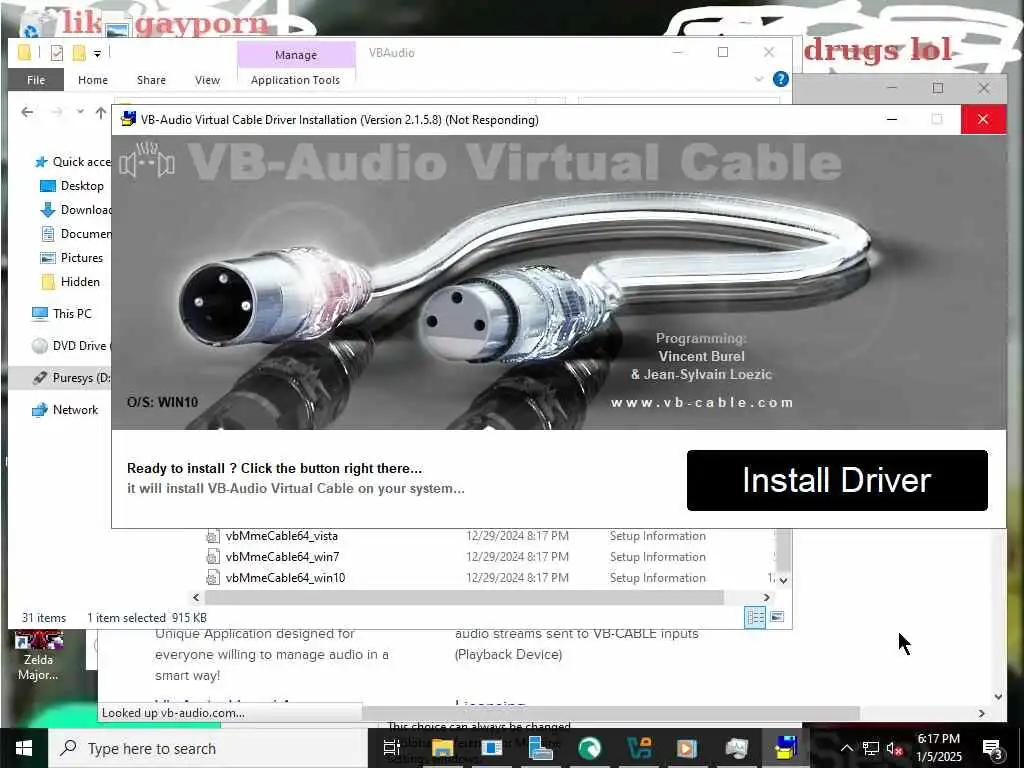Open Downloads in the navigation pane

click(x=76, y=210)
